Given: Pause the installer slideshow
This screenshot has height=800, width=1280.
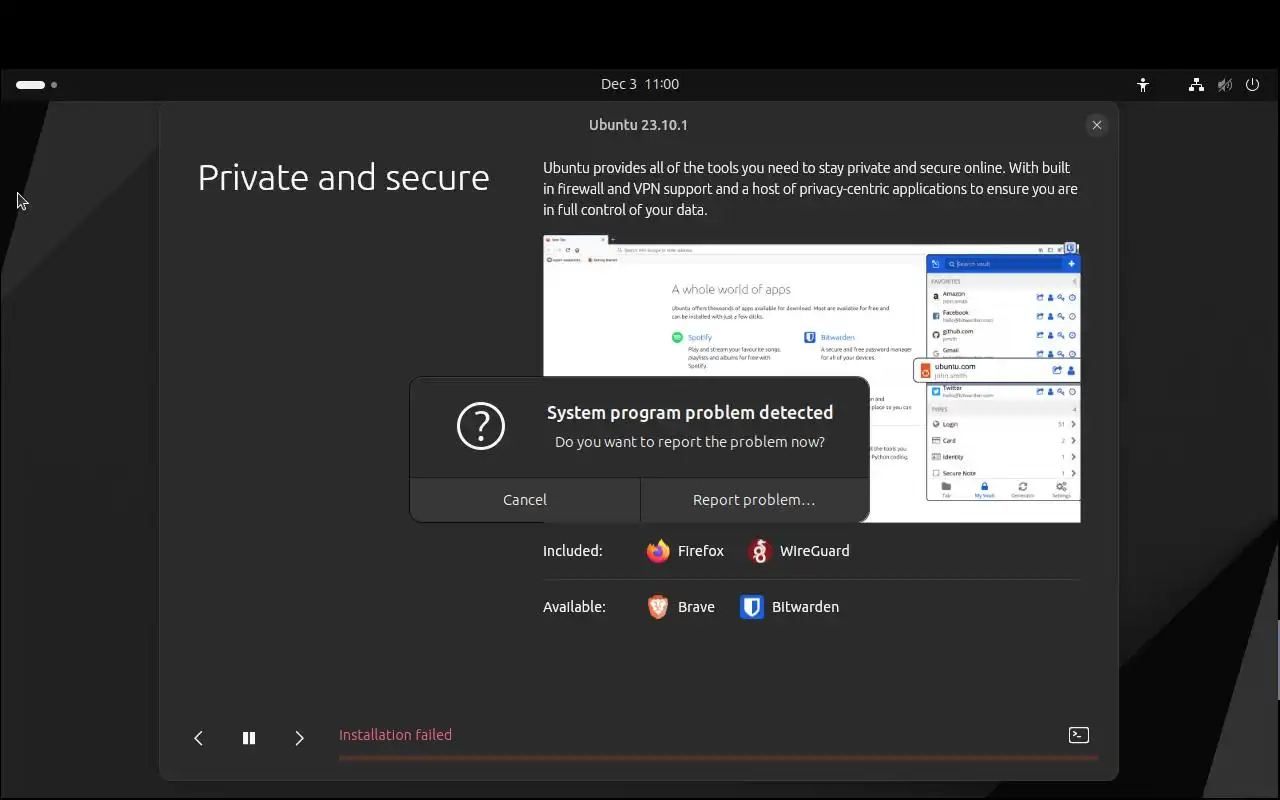Looking at the screenshot, I should (x=249, y=738).
